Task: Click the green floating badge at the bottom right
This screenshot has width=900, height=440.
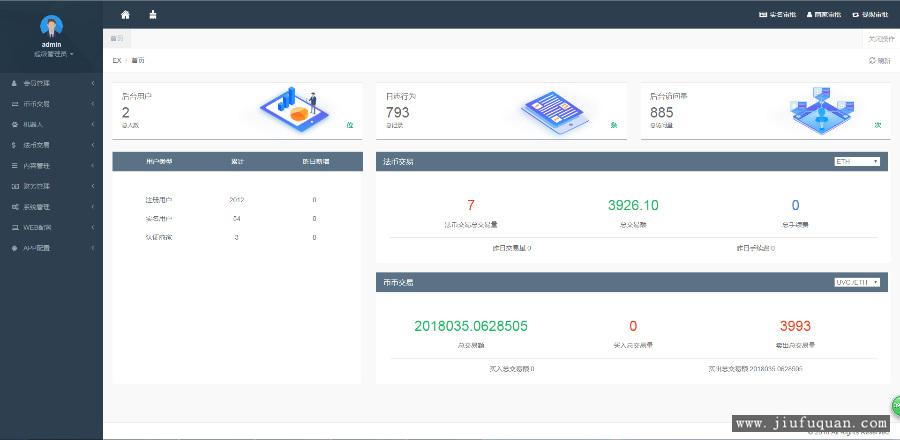Action: (x=893, y=405)
